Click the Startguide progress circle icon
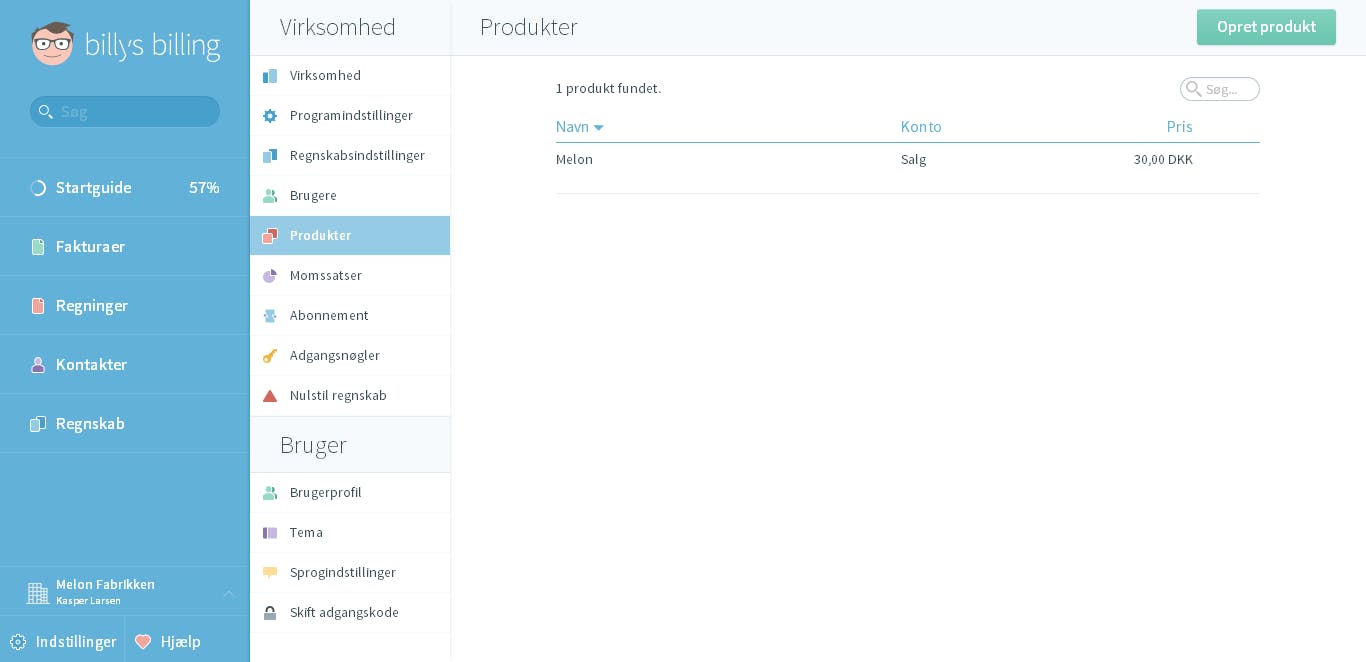Viewport: 1366px width, 662px height. [x=38, y=188]
